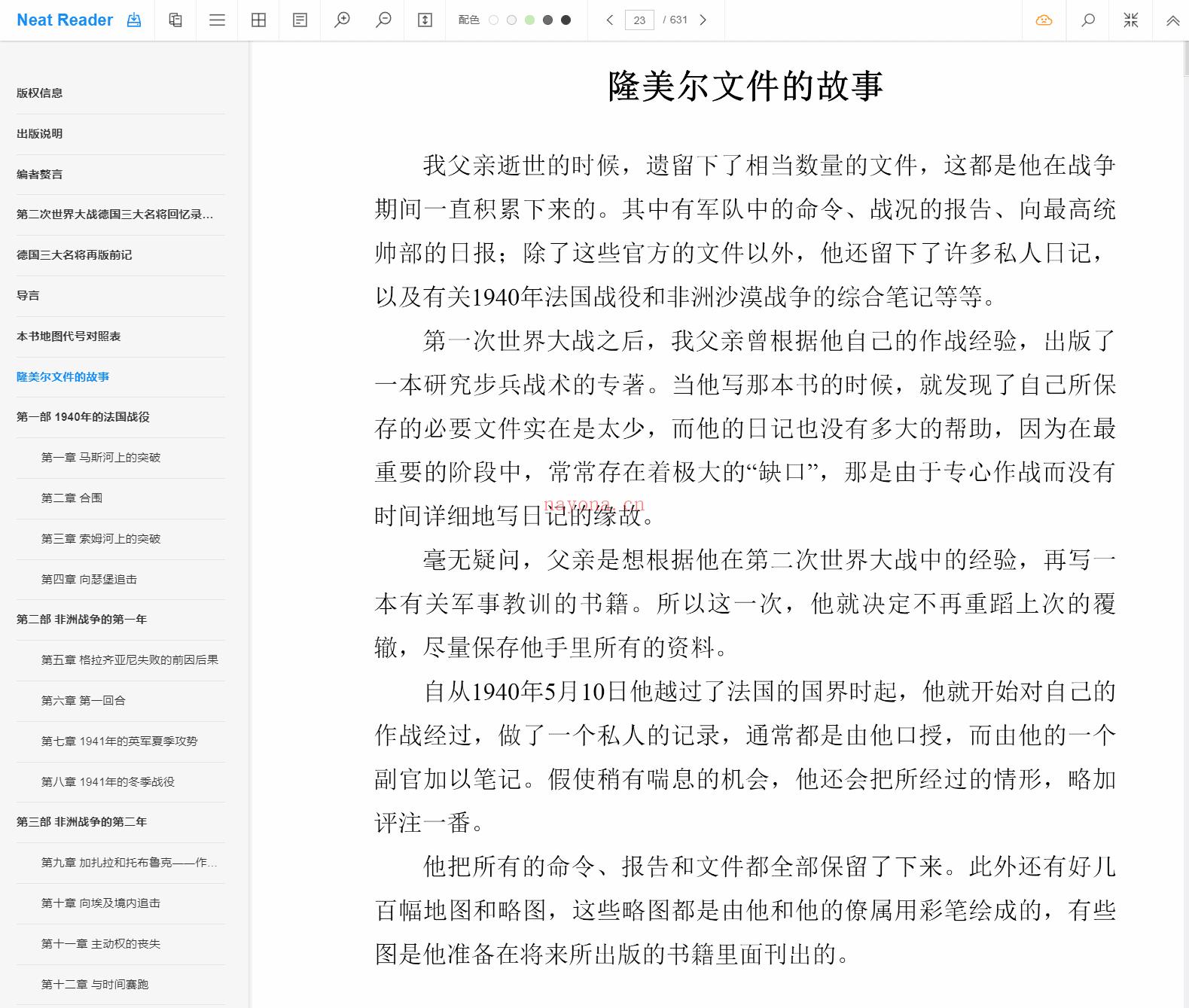Click the page number input showing 23

(x=639, y=20)
